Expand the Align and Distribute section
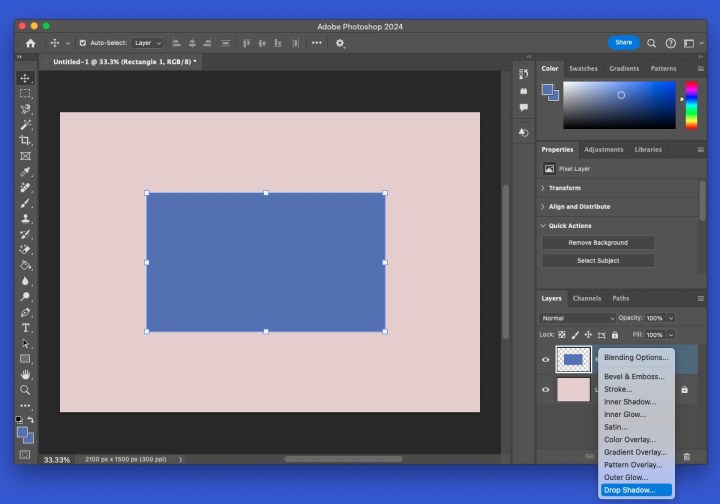Image resolution: width=720 pixels, height=504 pixels. click(579, 207)
